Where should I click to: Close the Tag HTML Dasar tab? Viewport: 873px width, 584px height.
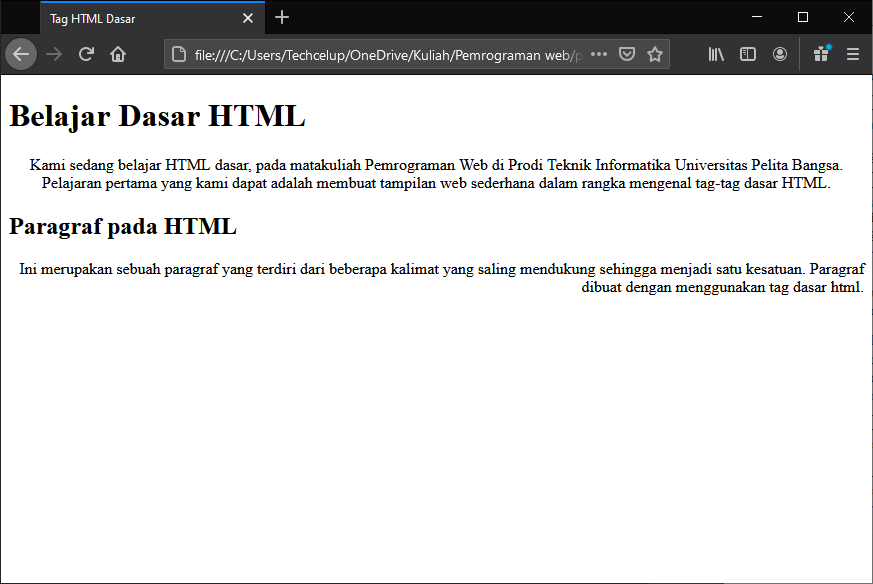[247, 17]
